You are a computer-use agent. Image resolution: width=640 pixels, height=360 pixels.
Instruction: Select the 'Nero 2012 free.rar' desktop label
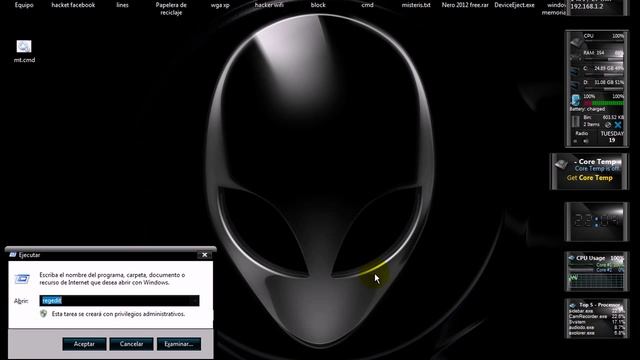pyautogui.click(x=465, y=5)
